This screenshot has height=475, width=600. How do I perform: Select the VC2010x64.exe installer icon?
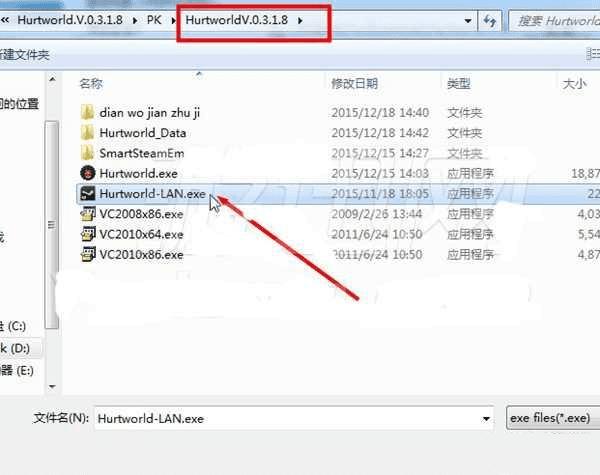(88, 234)
